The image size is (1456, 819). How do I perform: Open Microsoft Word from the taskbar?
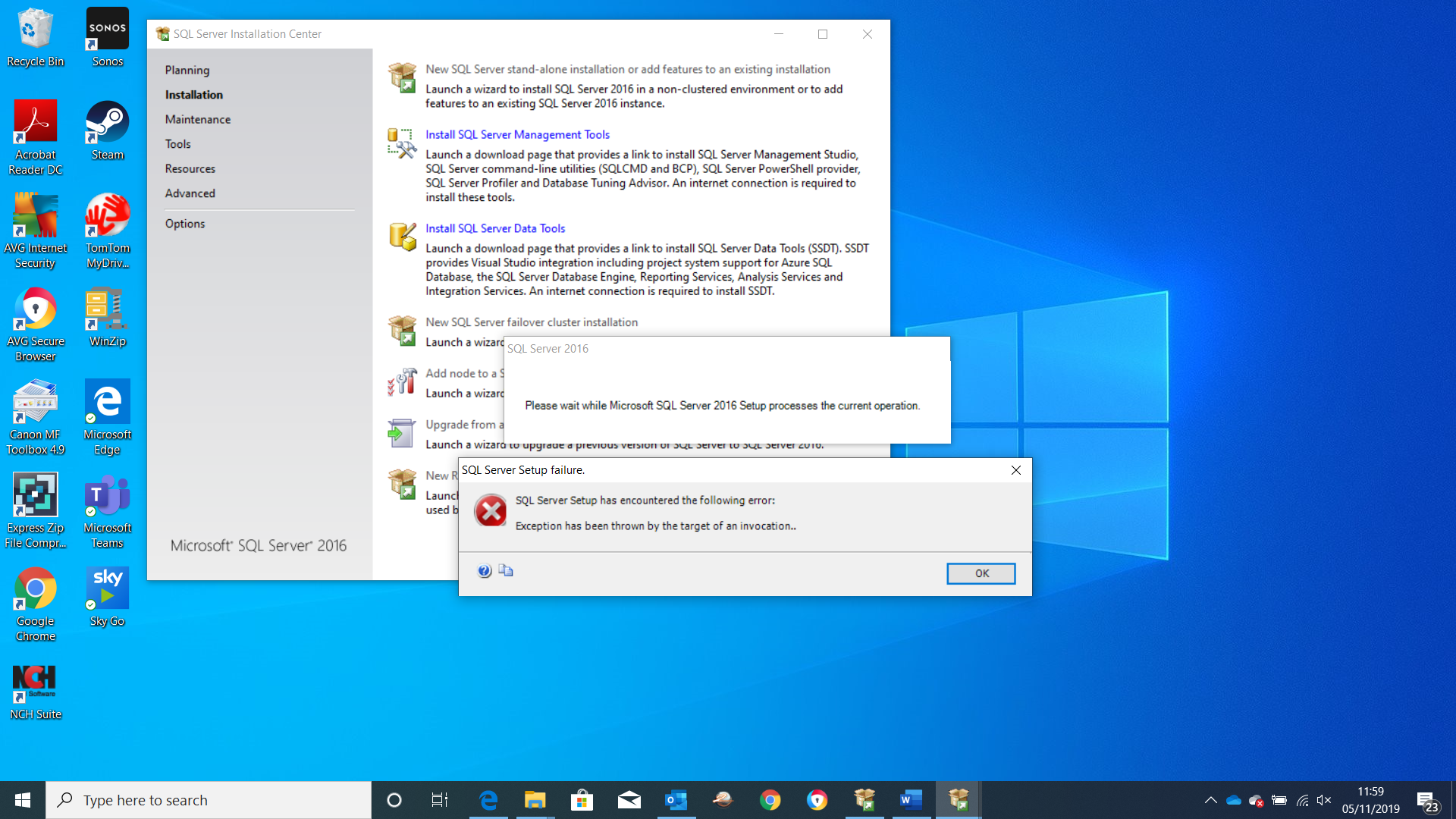[x=911, y=799]
